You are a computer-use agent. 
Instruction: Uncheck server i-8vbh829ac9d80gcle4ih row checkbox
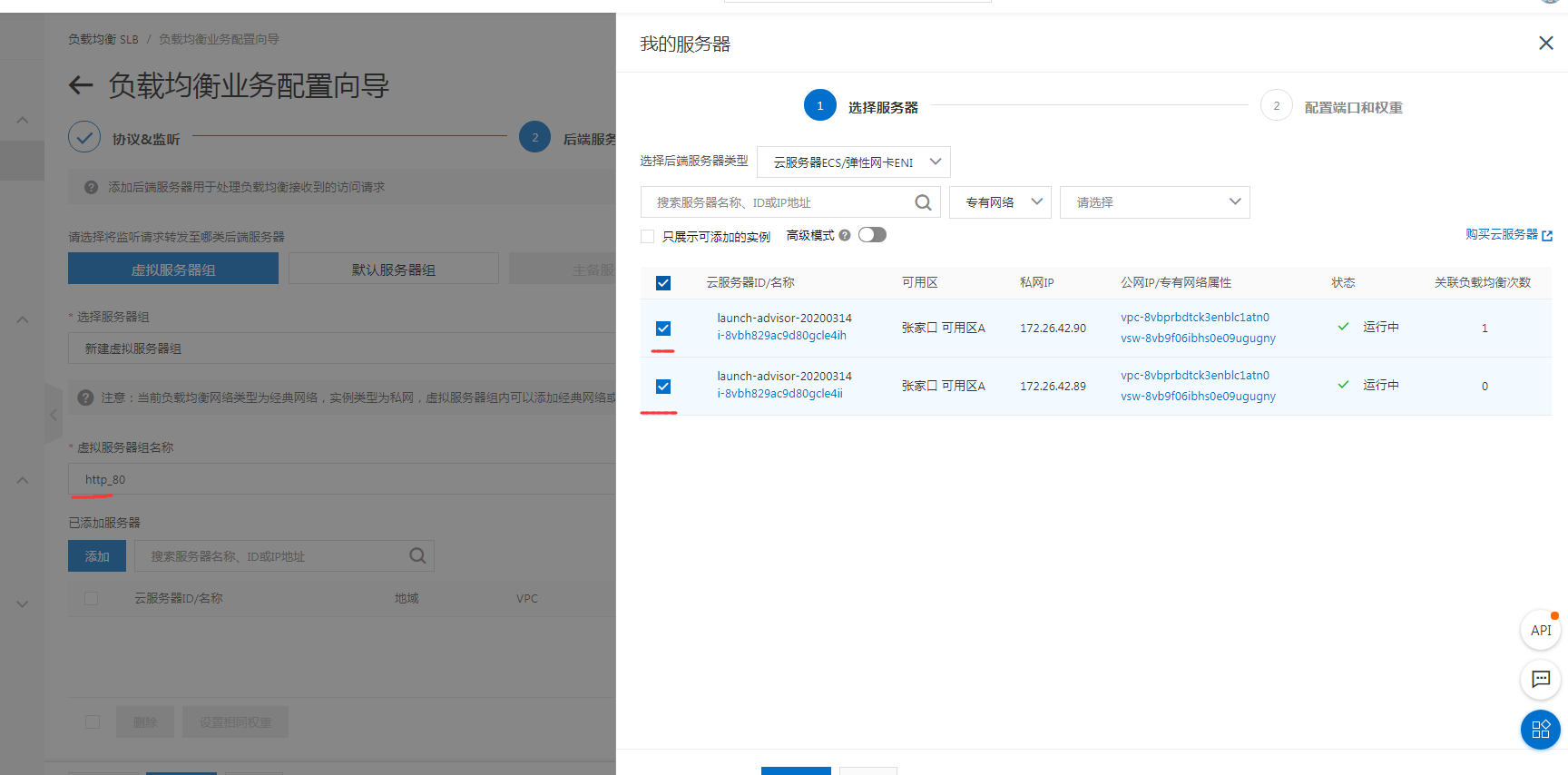pyautogui.click(x=663, y=329)
